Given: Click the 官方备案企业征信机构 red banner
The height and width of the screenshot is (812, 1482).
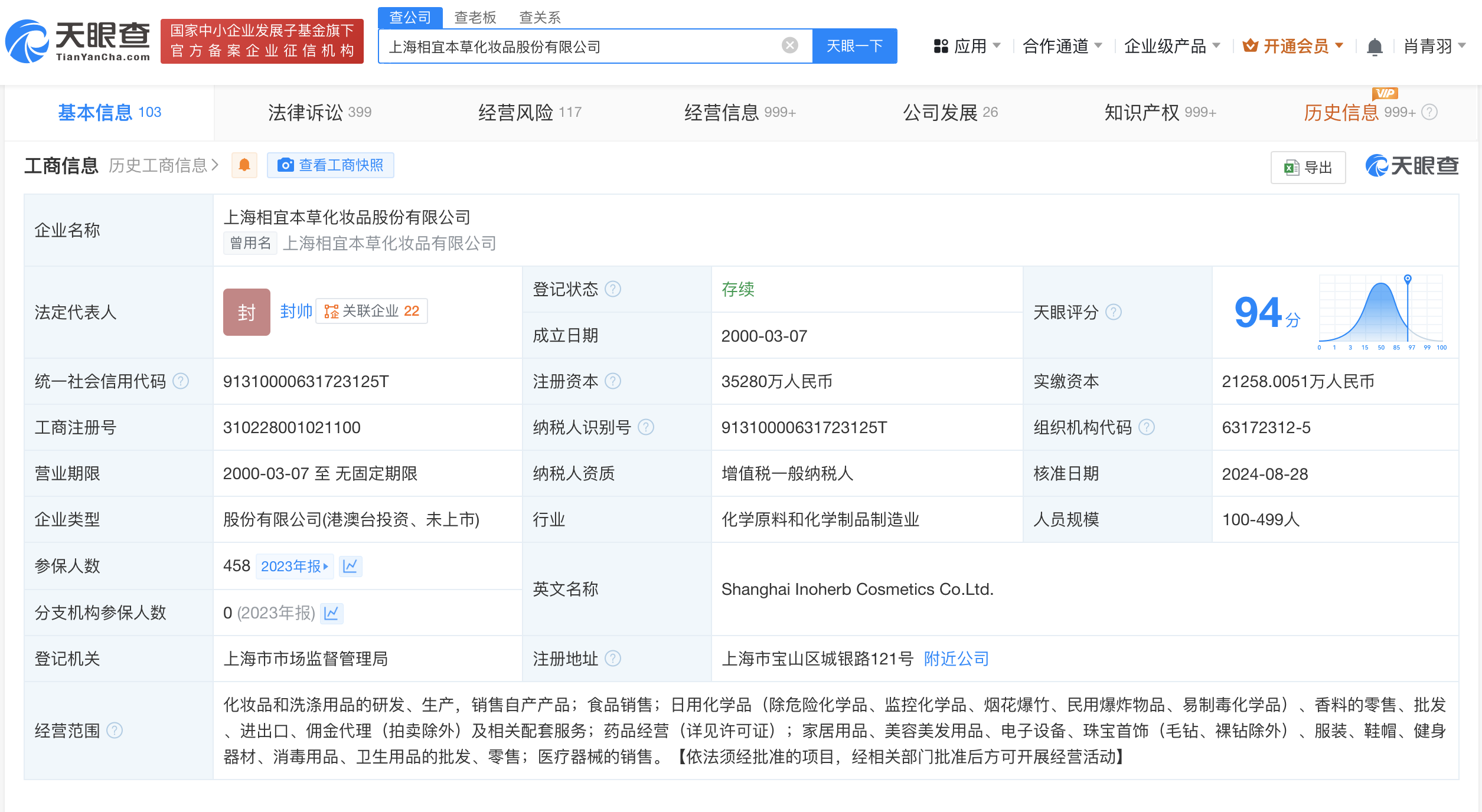Looking at the screenshot, I should coord(262,41).
